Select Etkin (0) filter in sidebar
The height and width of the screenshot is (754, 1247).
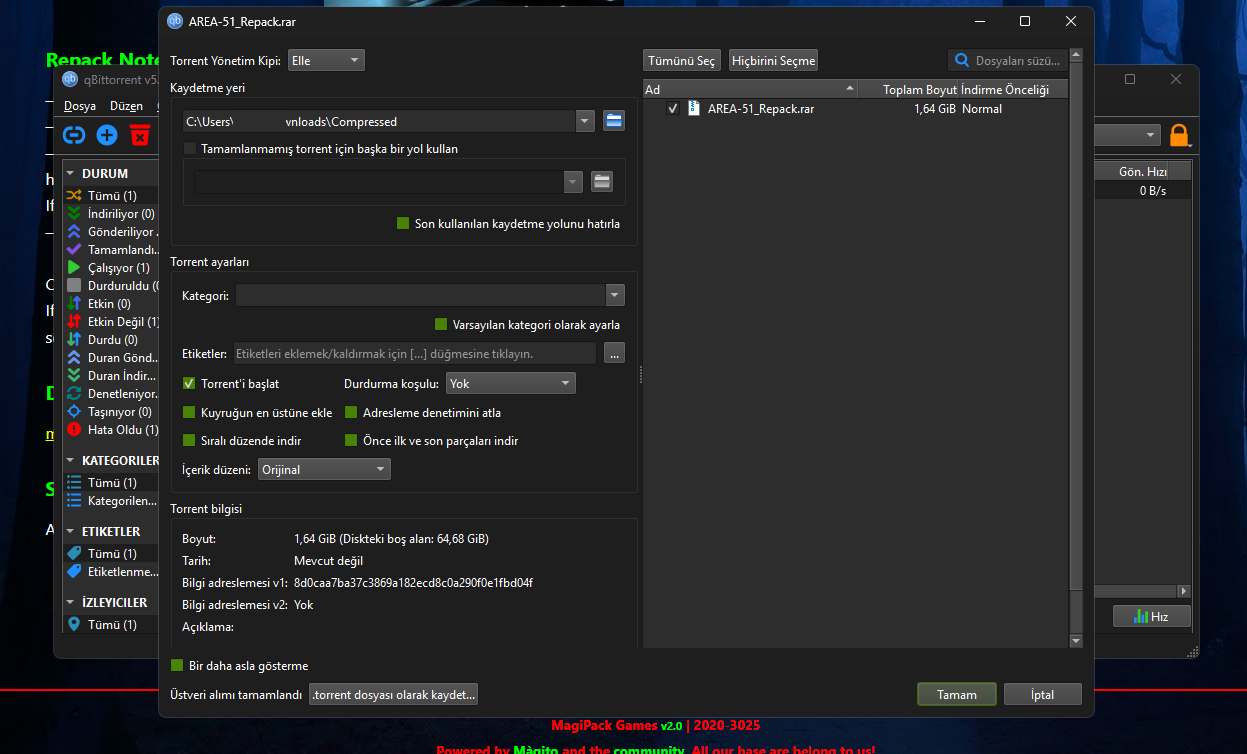pyautogui.click(x=111, y=304)
